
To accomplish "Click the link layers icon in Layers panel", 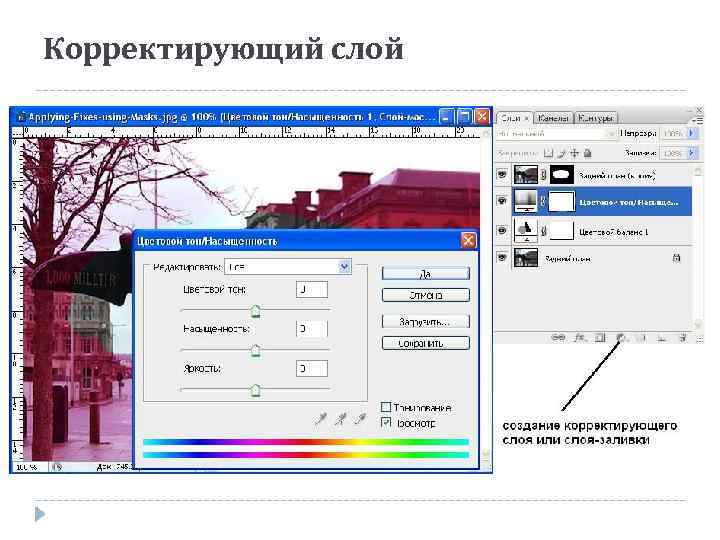I will point(558,337).
